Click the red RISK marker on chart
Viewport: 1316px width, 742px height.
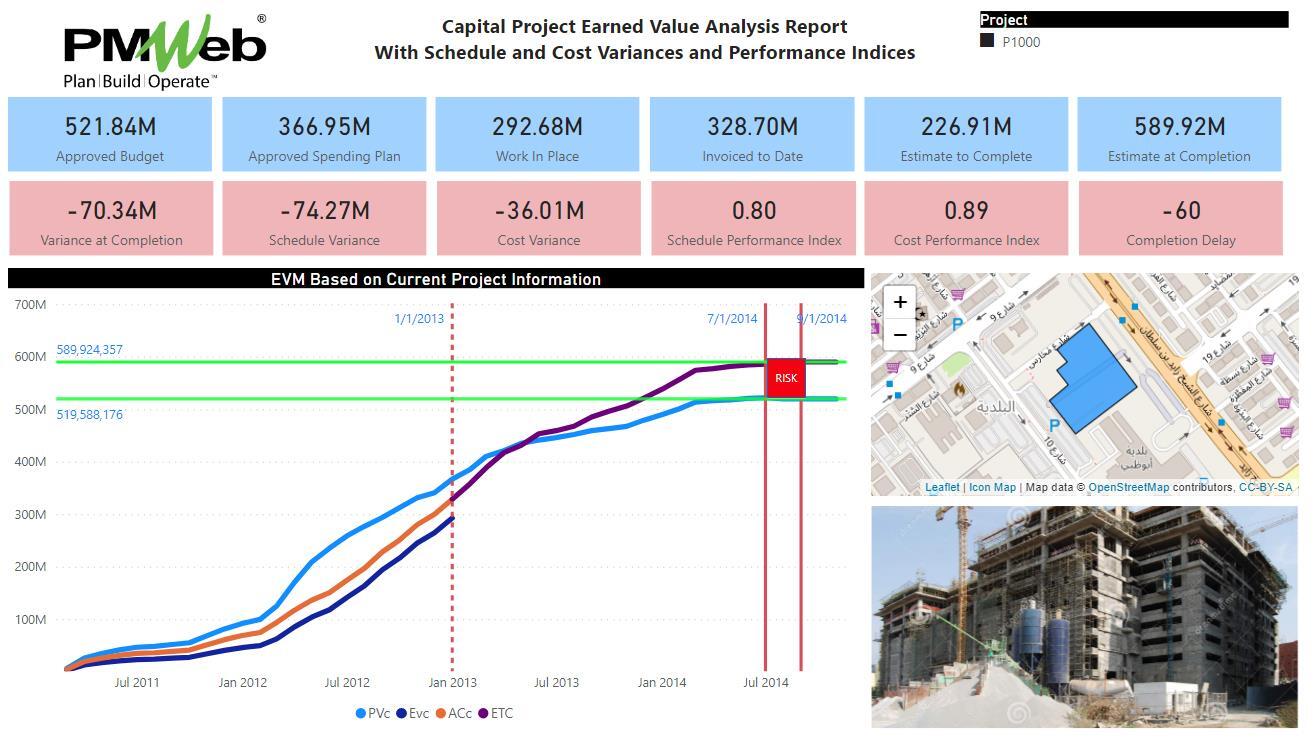tap(786, 378)
